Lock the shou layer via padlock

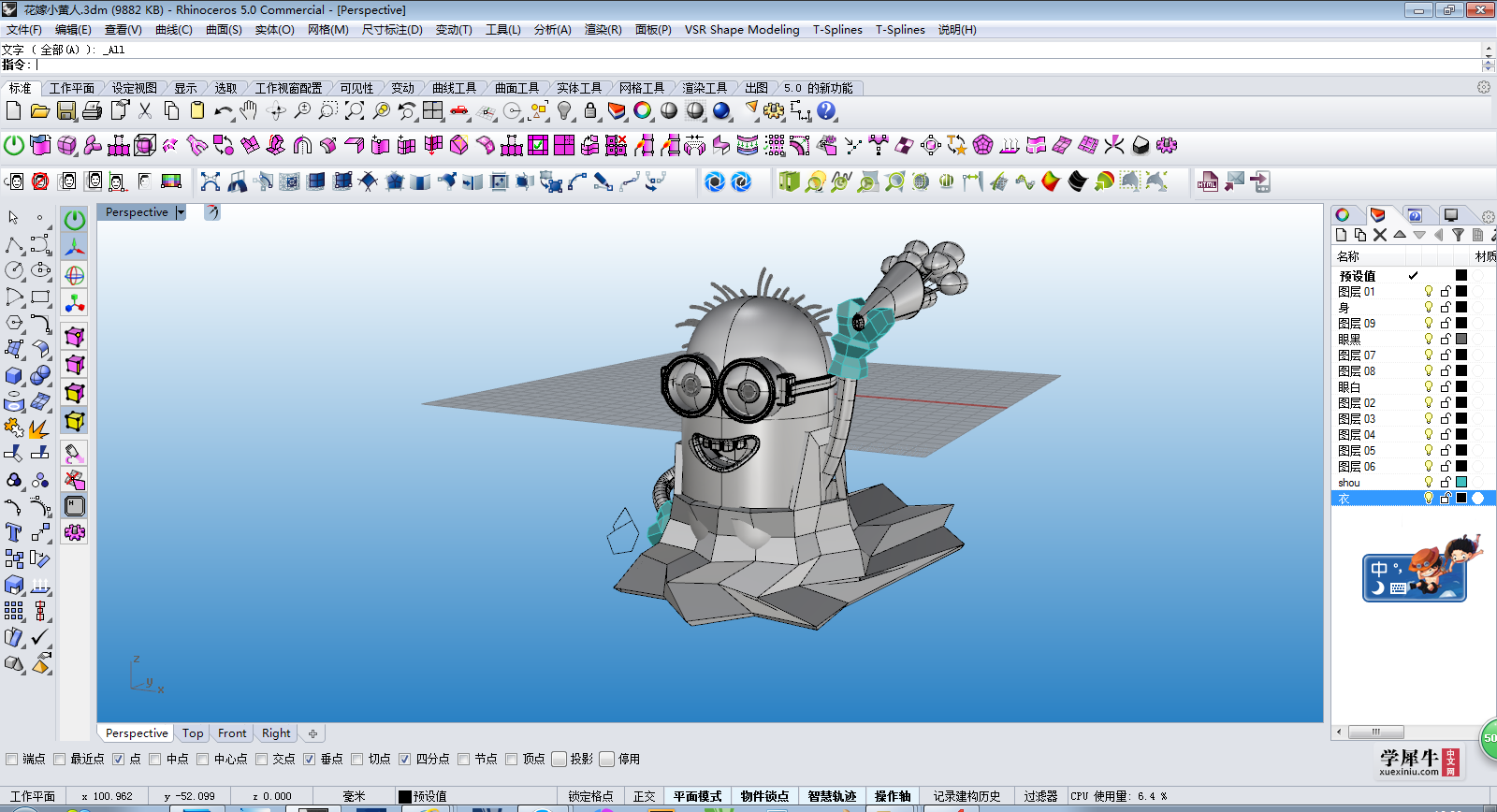point(1446,482)
